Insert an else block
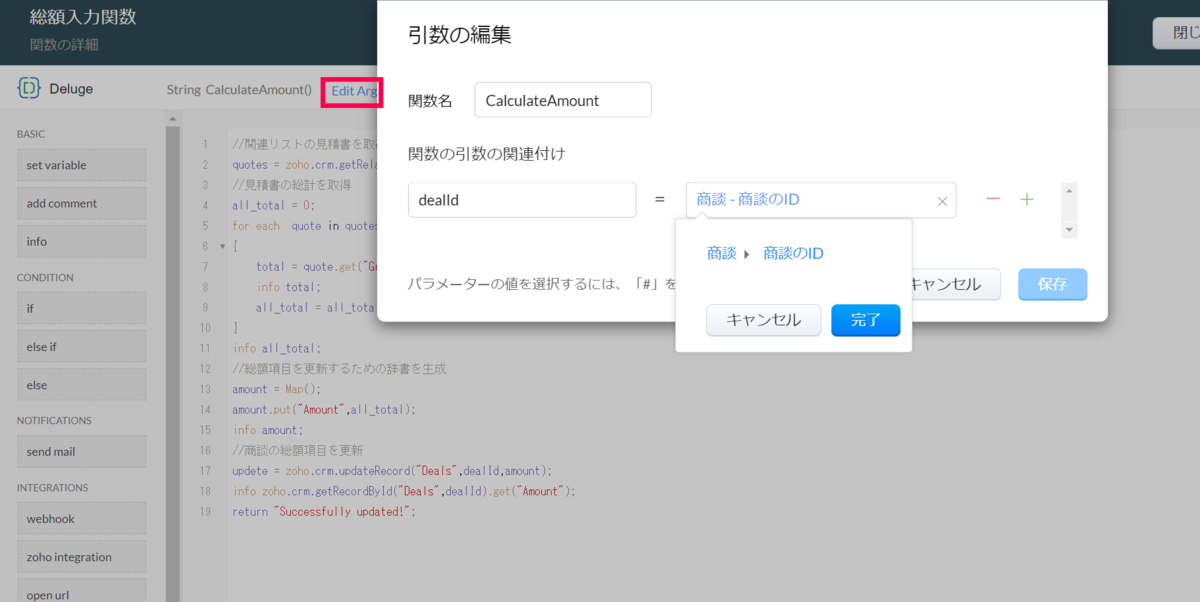Screen dimensions: 1200x602 click(81, 384)
